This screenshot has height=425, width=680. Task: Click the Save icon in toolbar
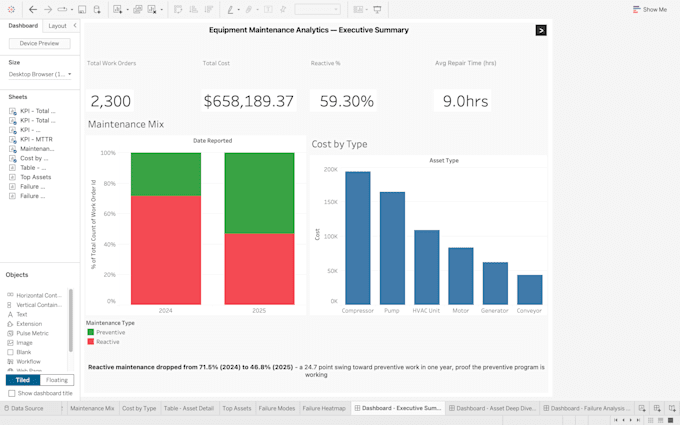pos(82,9)
